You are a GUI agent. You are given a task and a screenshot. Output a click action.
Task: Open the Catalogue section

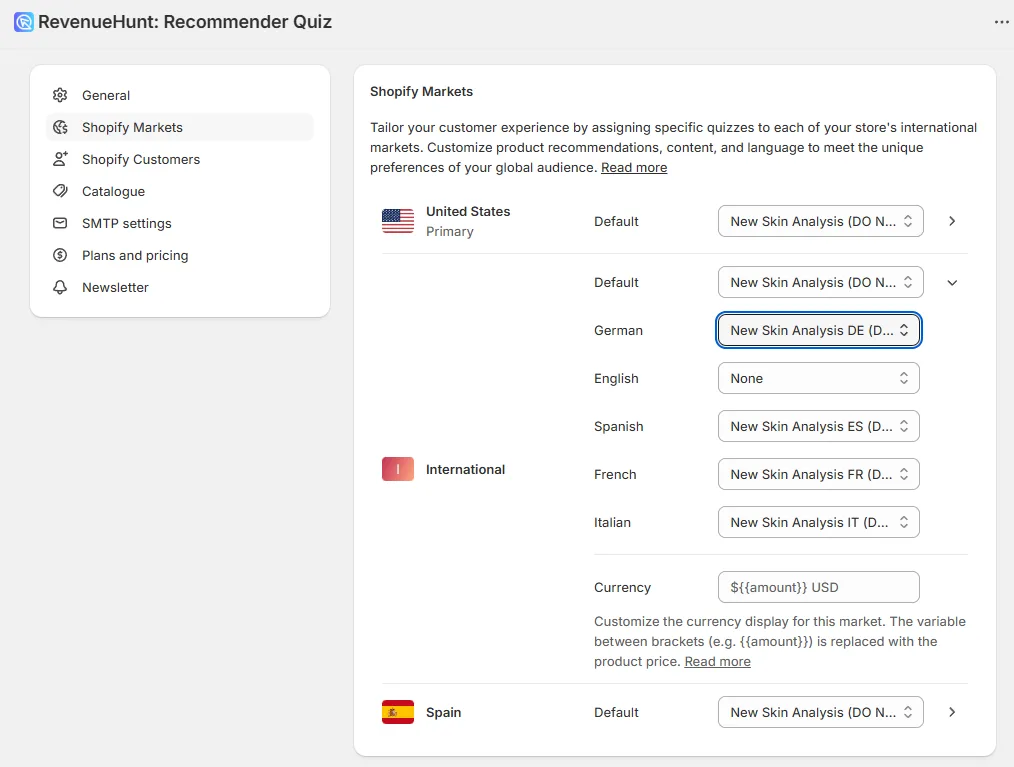pyautogui.click(x=180, y=191)
